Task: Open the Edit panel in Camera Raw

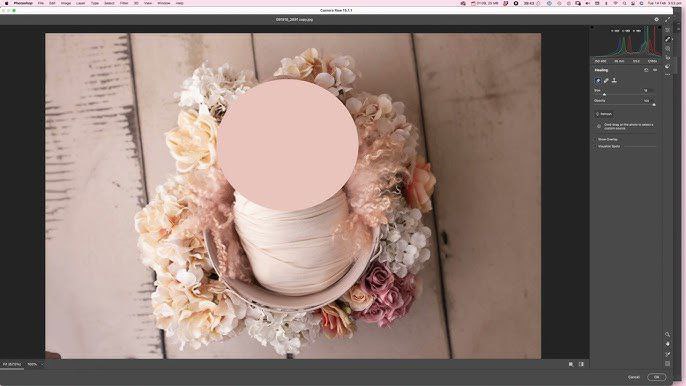Action: tap(668, 30)
